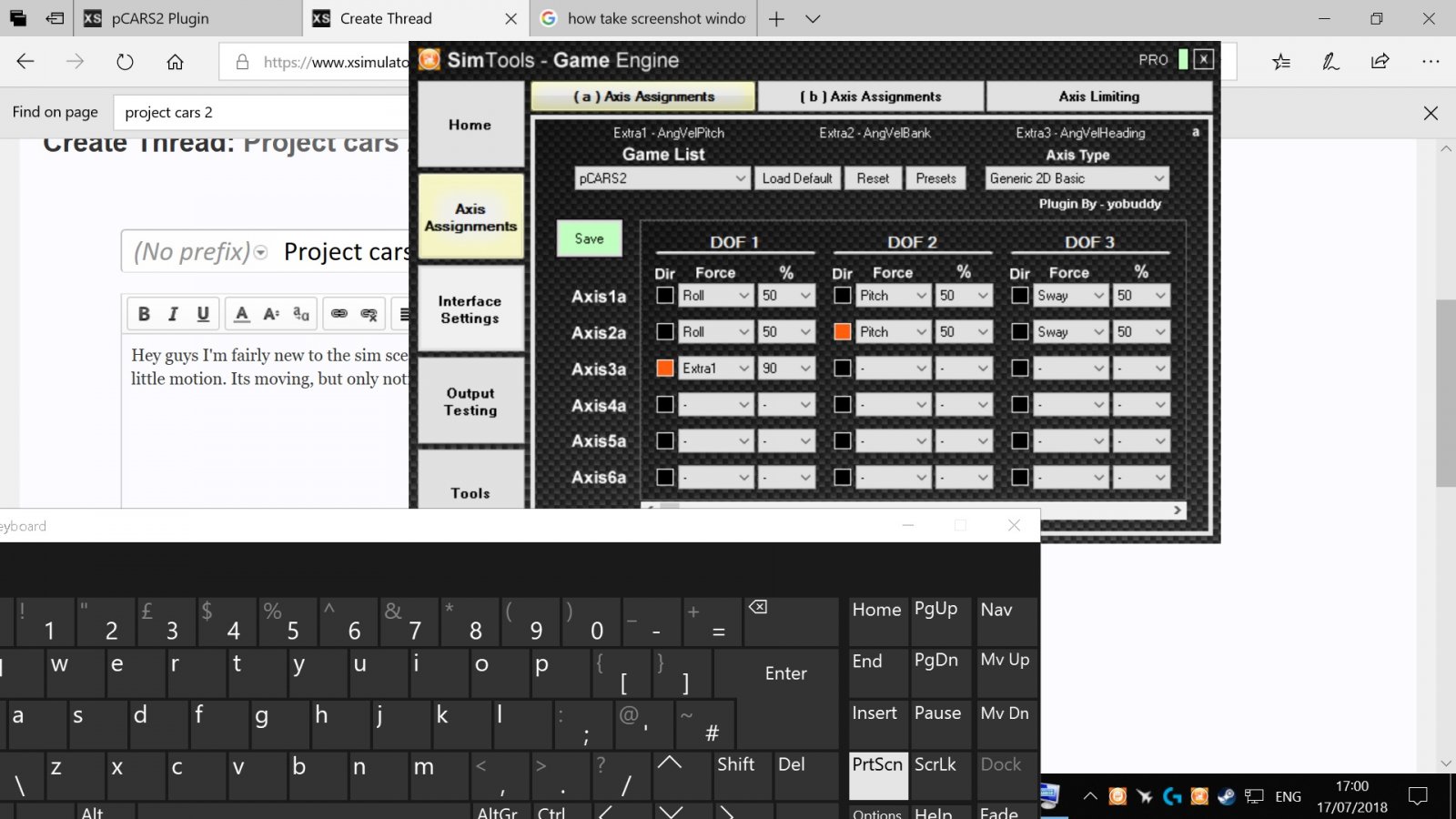Open a new browser tab with plus

(776, 18)
